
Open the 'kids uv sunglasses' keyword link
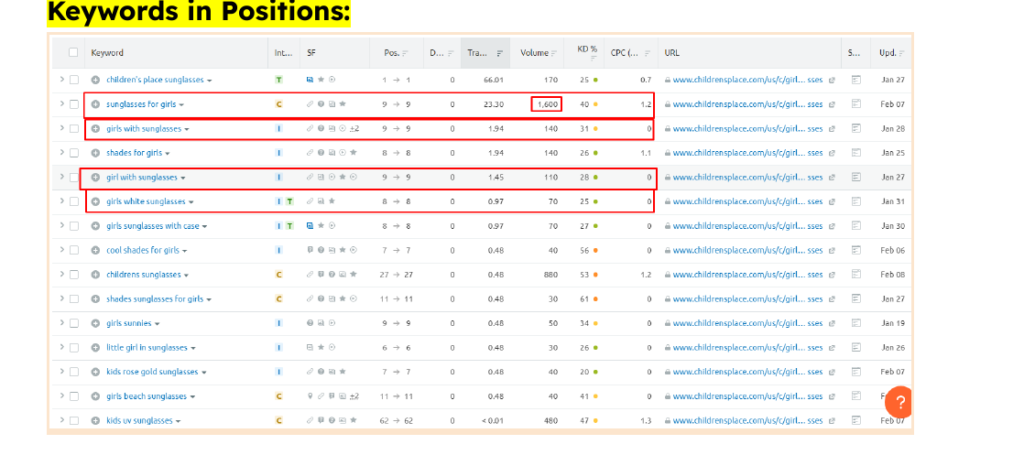[139, 421]
